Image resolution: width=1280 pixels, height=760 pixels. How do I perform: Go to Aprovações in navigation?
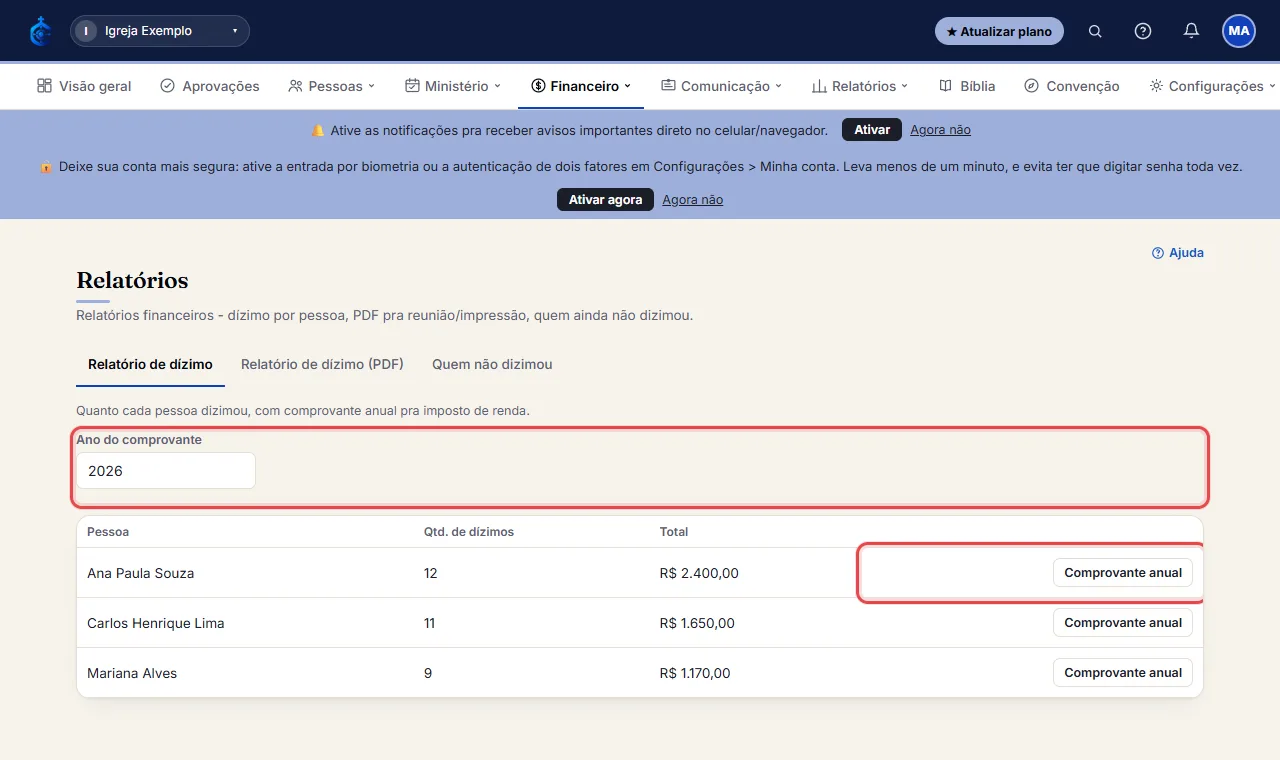210,86
